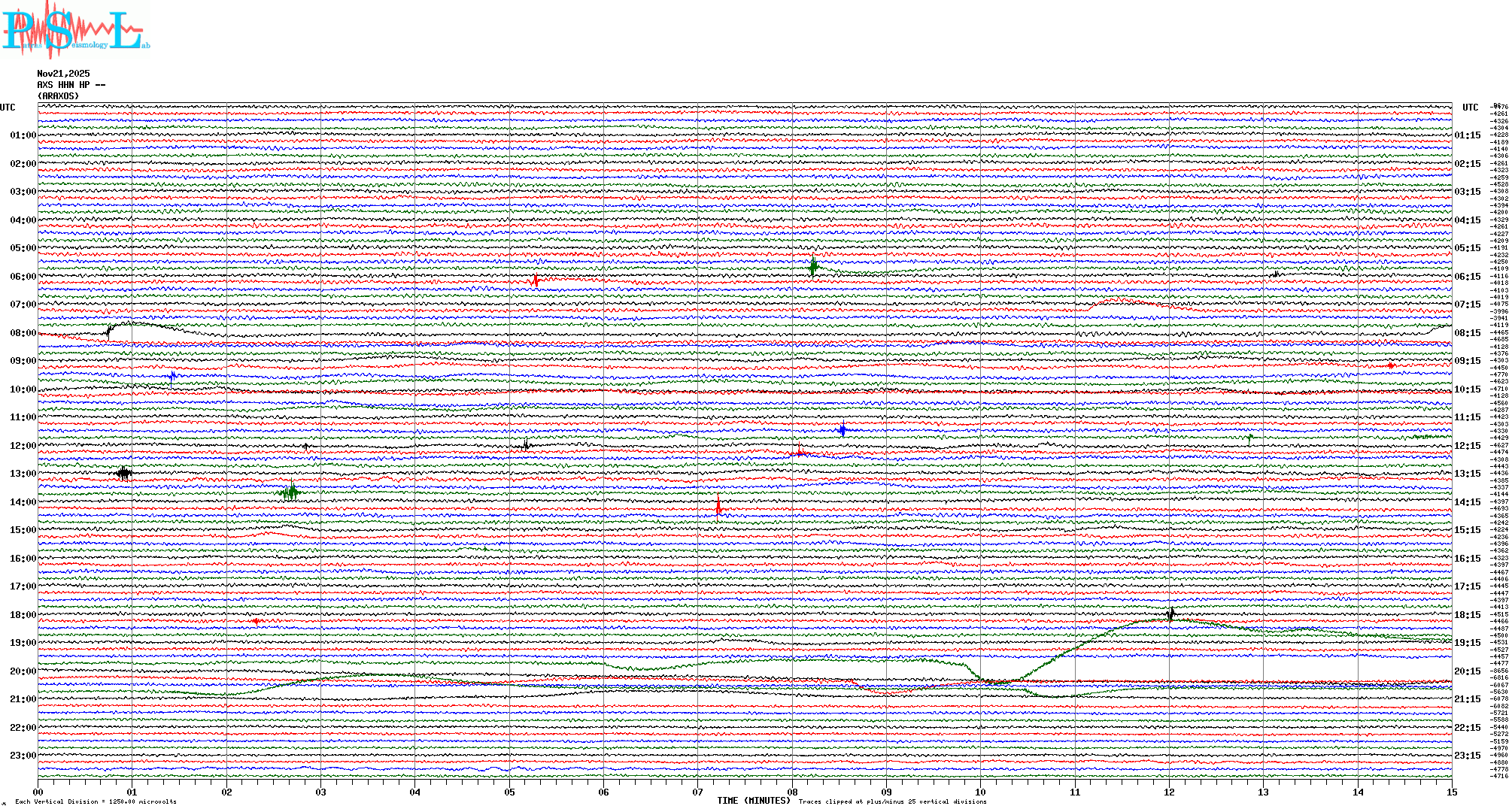Screen dimensions: 1512x812
Task: Click the TIME (MINUTES) axis title
Action: 754,801
